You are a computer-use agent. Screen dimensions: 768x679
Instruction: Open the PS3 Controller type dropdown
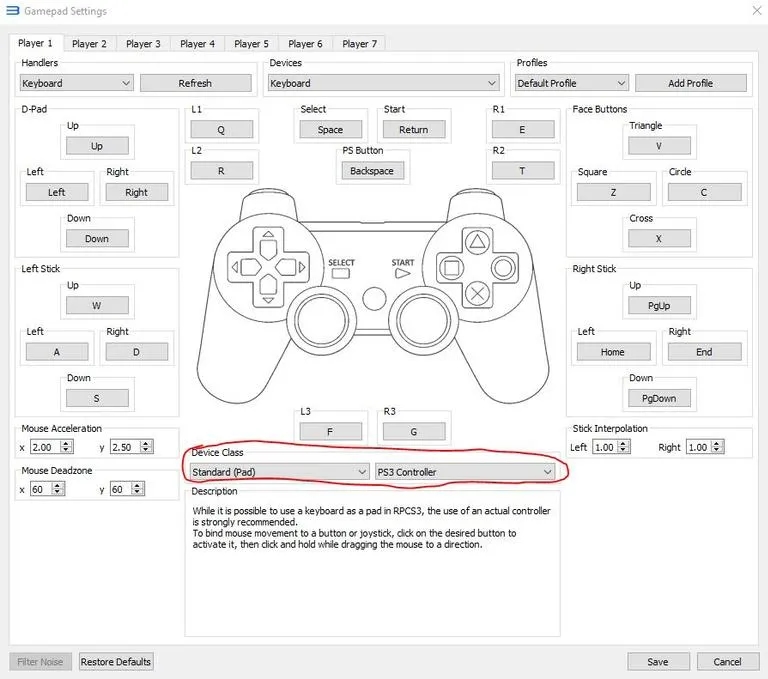tap(464, 471)
